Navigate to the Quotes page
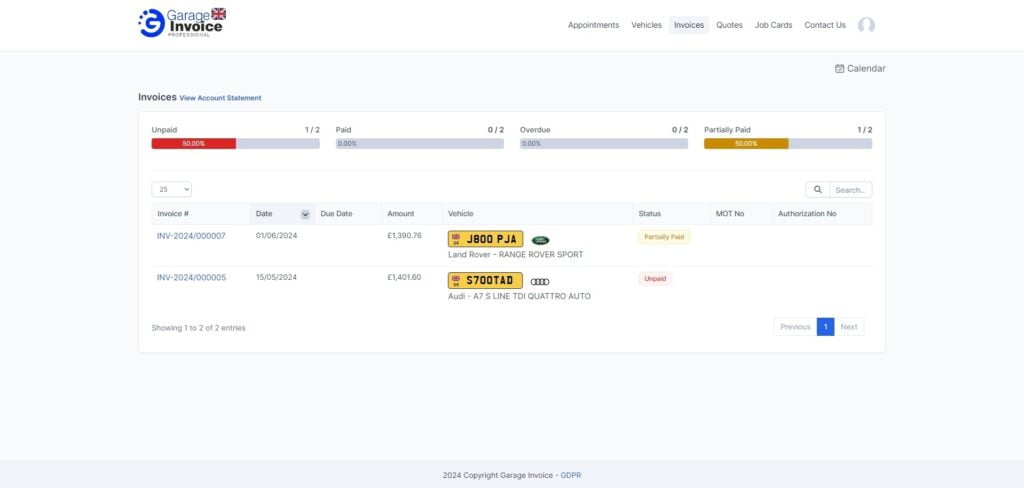 (729, 25)
